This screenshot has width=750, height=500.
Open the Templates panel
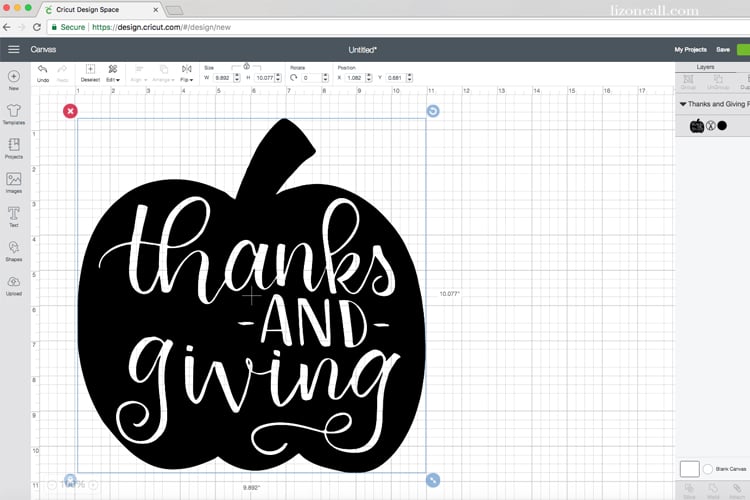[14, 114]
